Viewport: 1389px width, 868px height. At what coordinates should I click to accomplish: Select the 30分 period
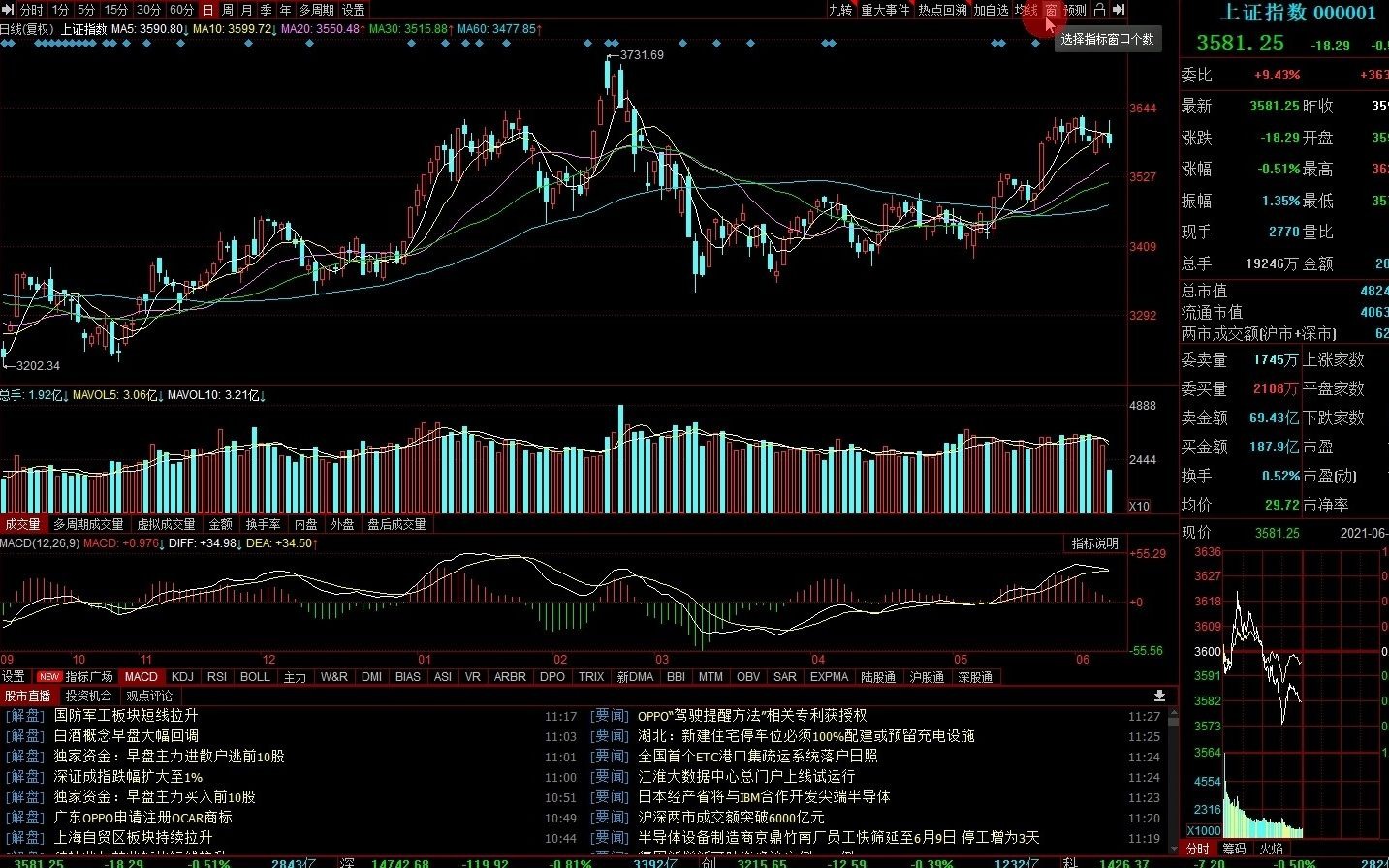click(148, 10)
